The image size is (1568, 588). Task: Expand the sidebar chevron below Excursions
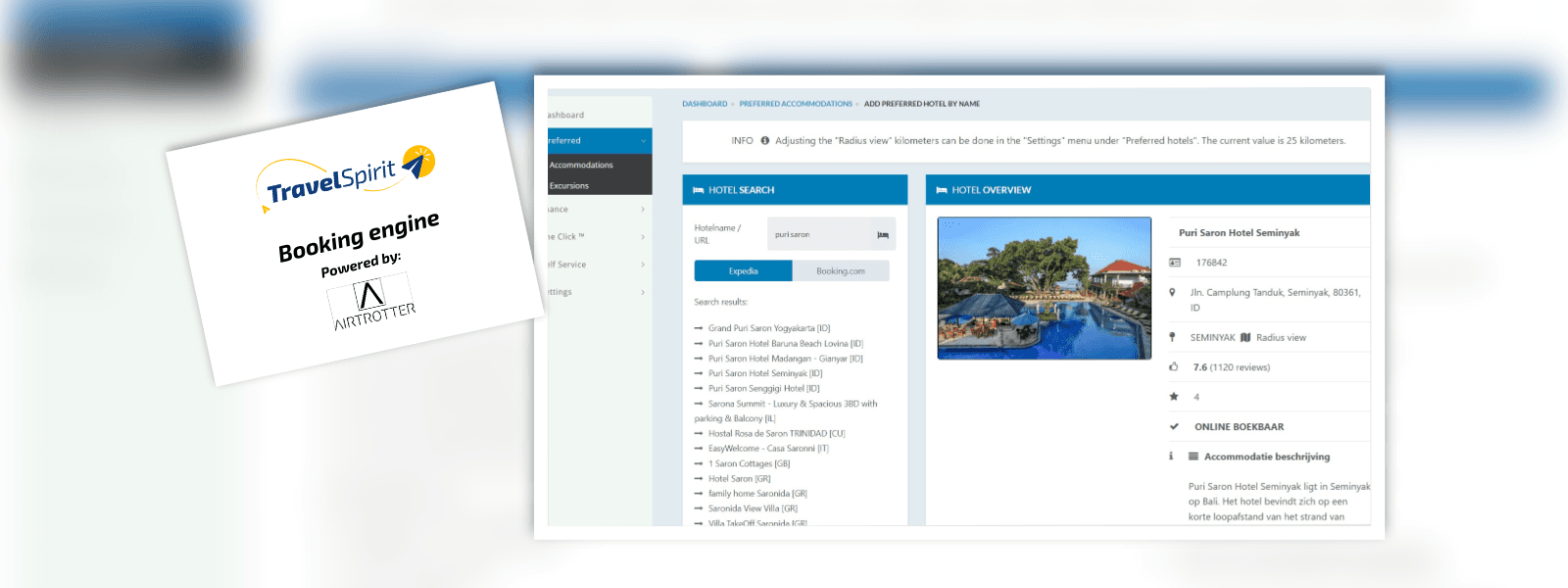tap(643, 210)
